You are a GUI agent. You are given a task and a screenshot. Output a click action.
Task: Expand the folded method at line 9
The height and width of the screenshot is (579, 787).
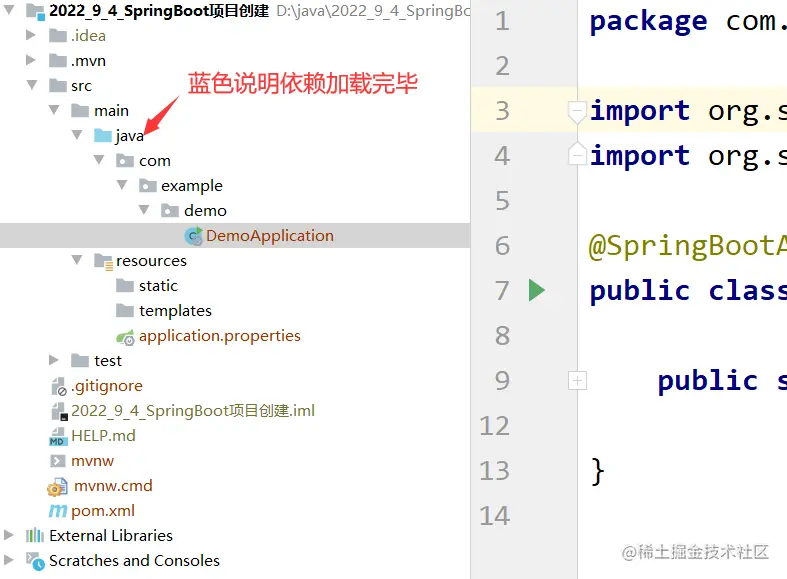(577, 381)
